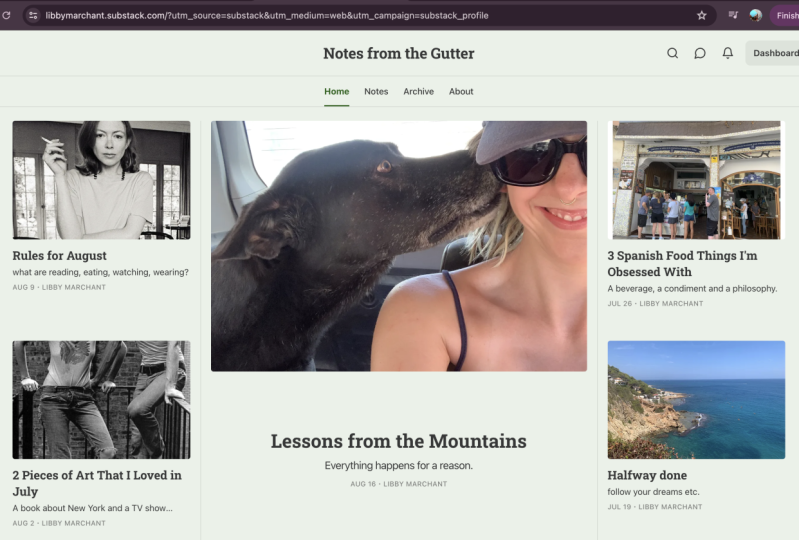Click the browser address bar URL
The image size is (799, 540).
point(267,15)
